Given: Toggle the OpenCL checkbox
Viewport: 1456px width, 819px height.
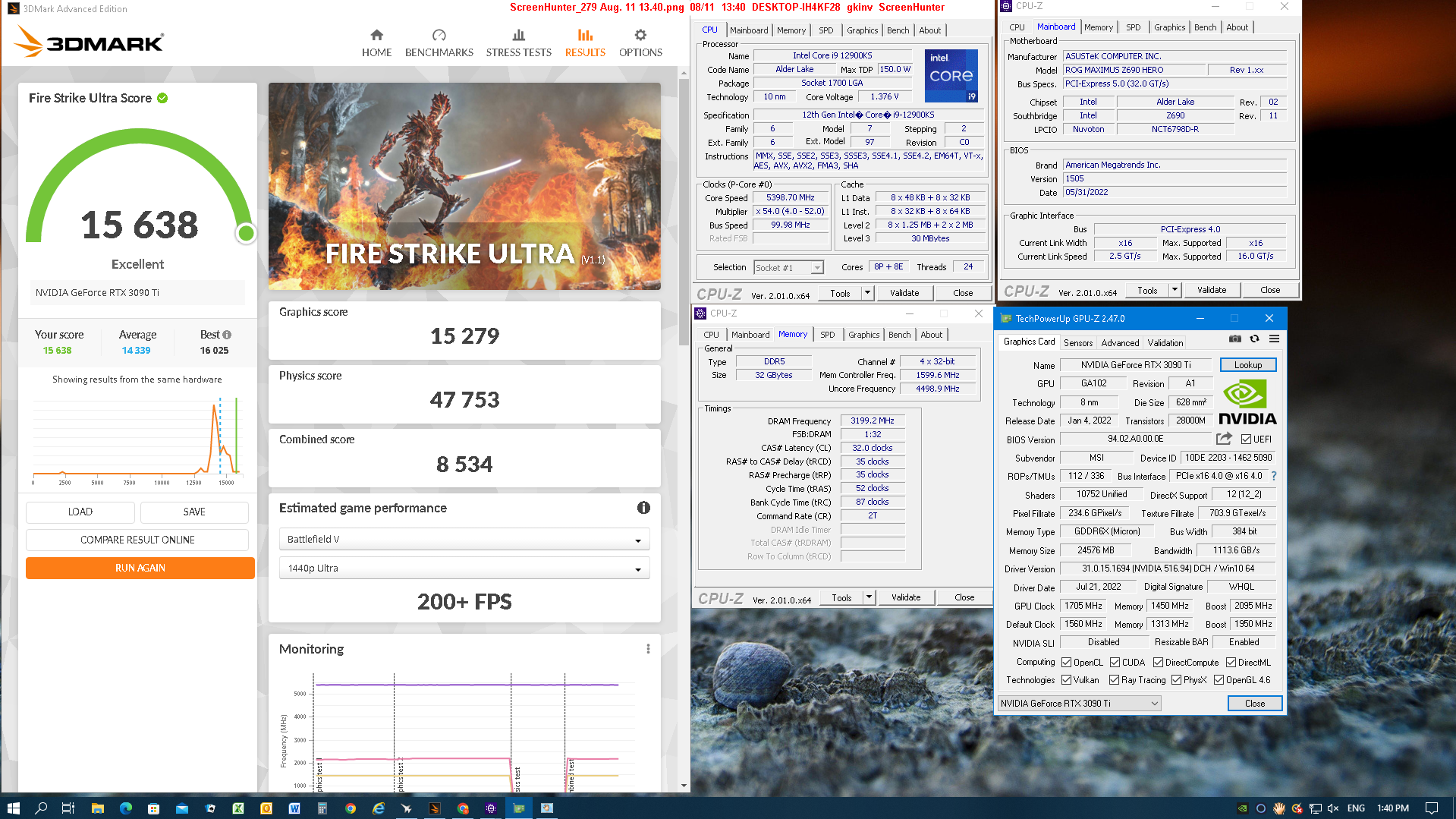Looking at the screenshot, I should point(1066,663).
